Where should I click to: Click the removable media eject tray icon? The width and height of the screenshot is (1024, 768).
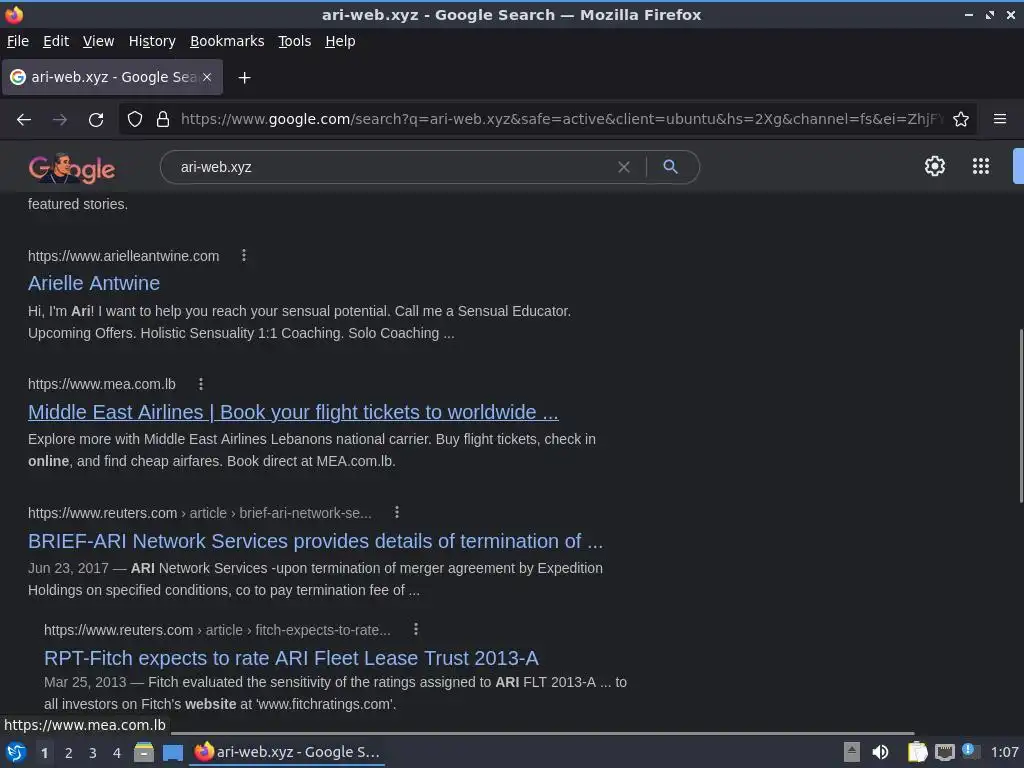click(852, 752)
